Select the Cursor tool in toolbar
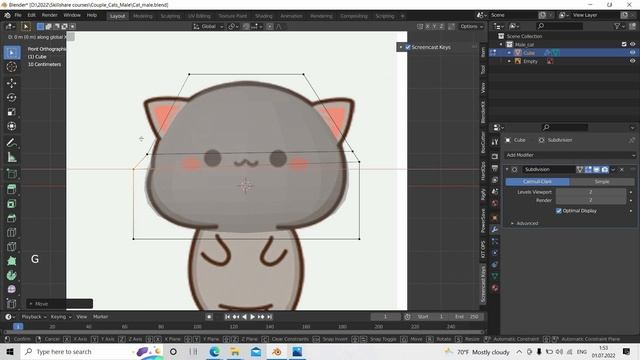The height and width of the screenshot is (360, 640). click(x=11, y=67)
